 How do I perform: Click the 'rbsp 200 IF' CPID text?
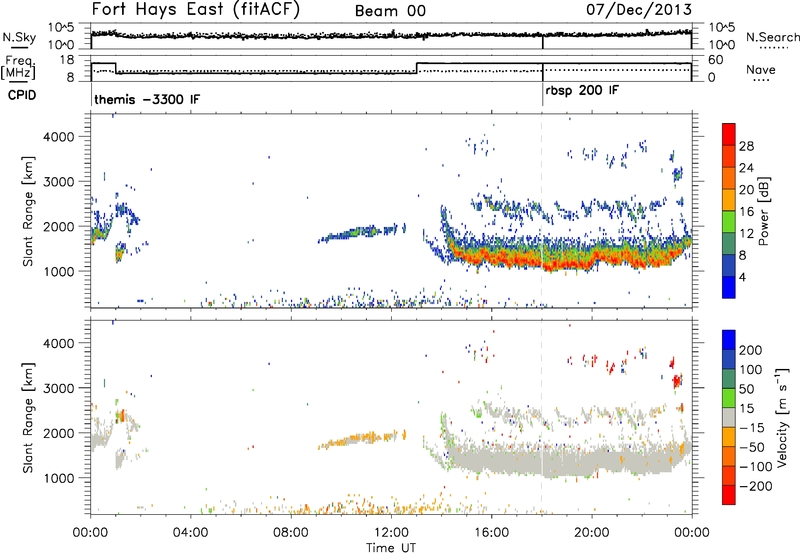[582, 91]
